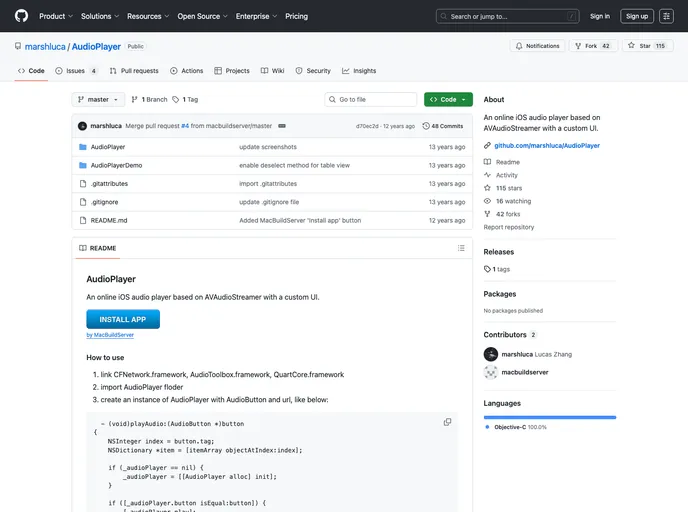Click the tag icon under Releases
The image size is (688, 512).
(x=487, y=269)
